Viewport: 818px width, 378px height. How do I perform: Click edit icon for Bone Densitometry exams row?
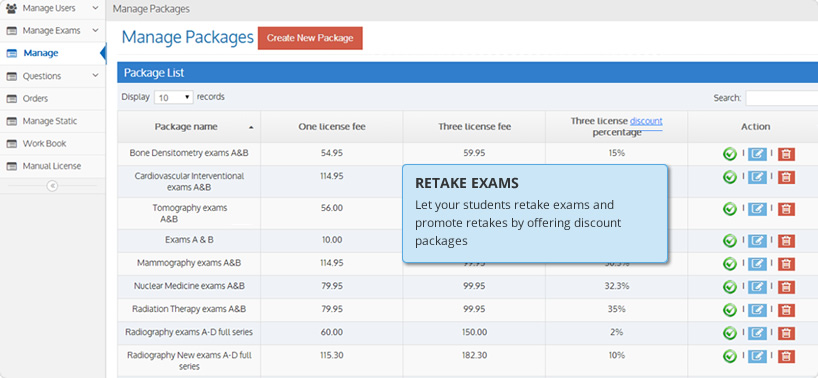[757, 154]
